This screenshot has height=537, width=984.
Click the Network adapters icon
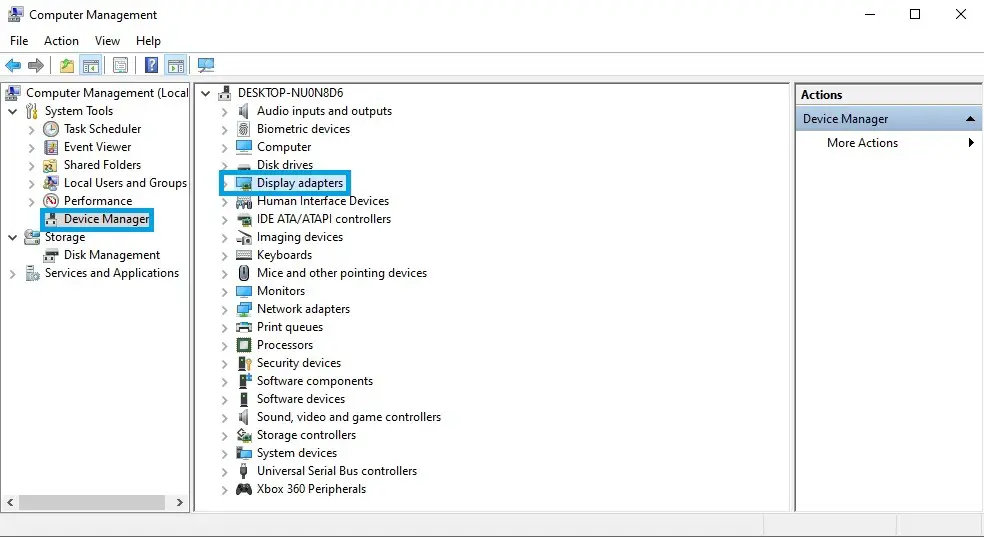[x=243, y=309]
